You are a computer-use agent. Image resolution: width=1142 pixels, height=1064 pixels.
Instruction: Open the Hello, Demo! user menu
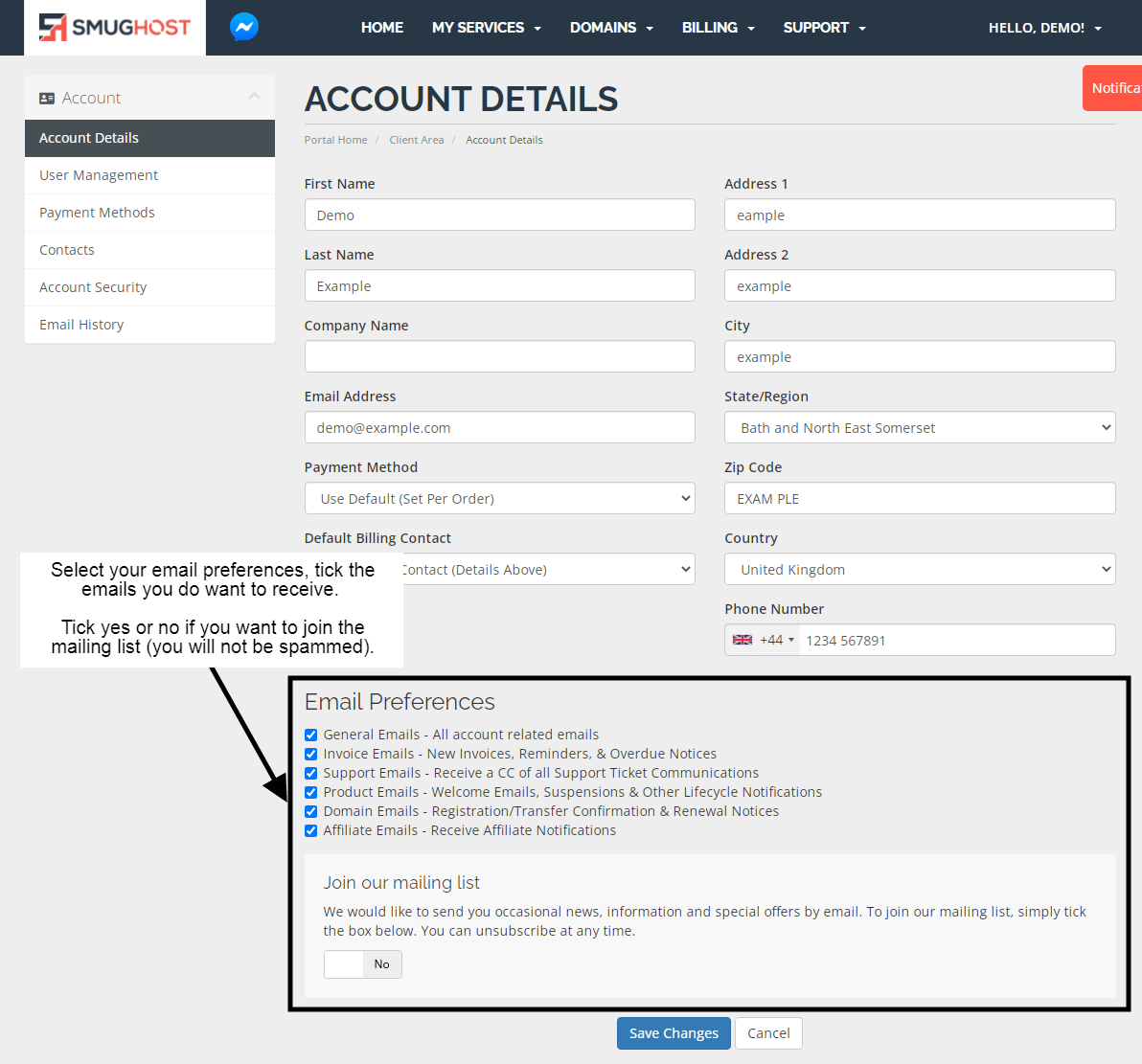1044,28
